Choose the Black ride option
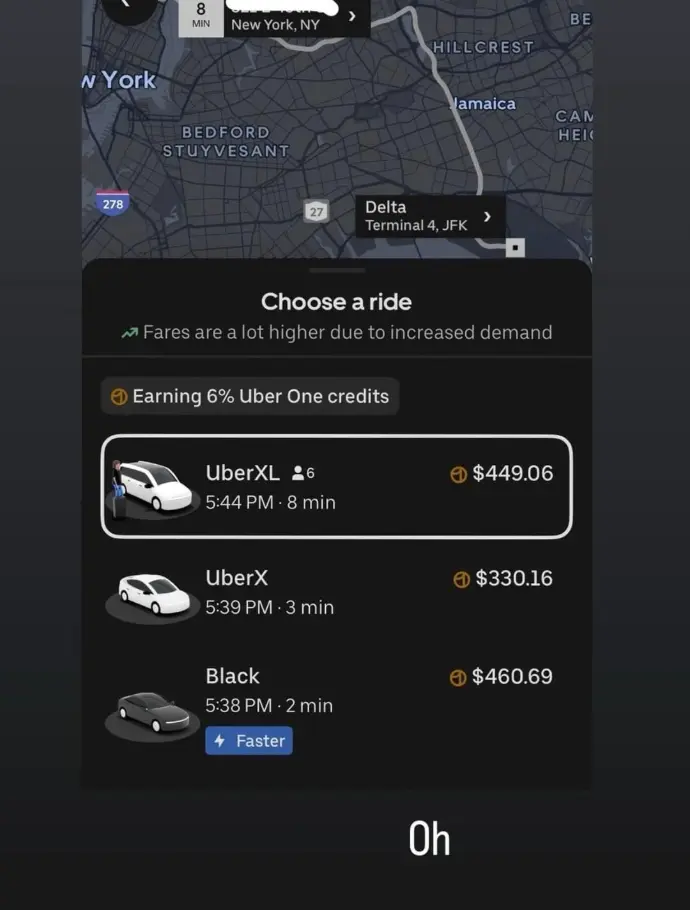The image size is (690, 910). coord(336,705)
